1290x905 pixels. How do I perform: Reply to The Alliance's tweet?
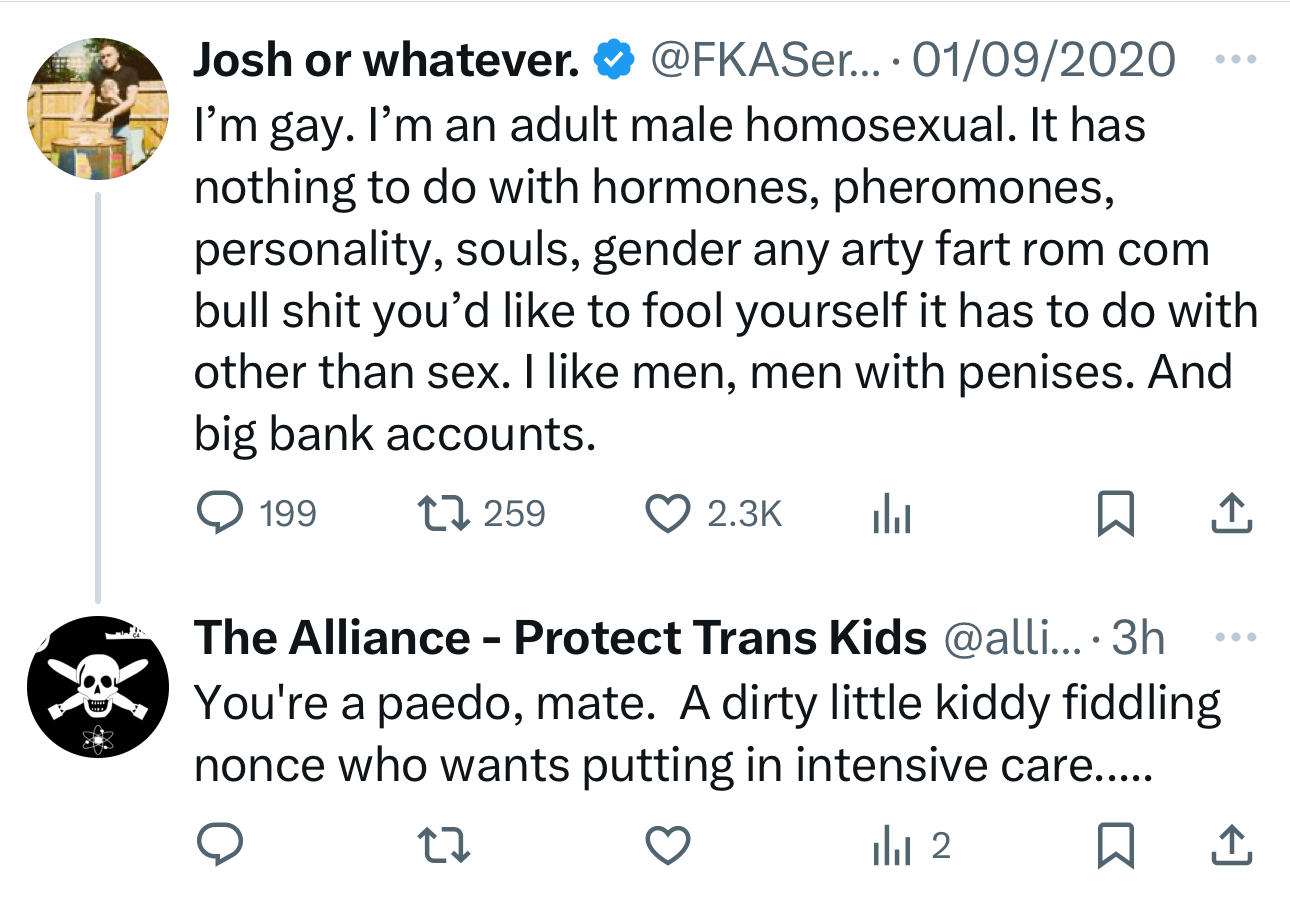point(213,847)
